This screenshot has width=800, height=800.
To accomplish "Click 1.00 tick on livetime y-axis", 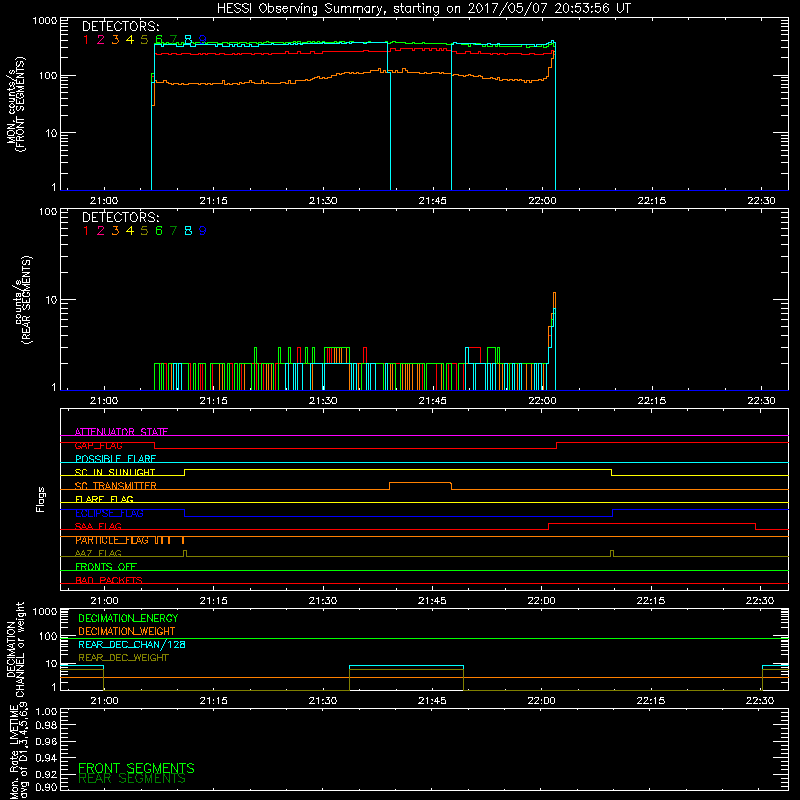I will (46, 711).
